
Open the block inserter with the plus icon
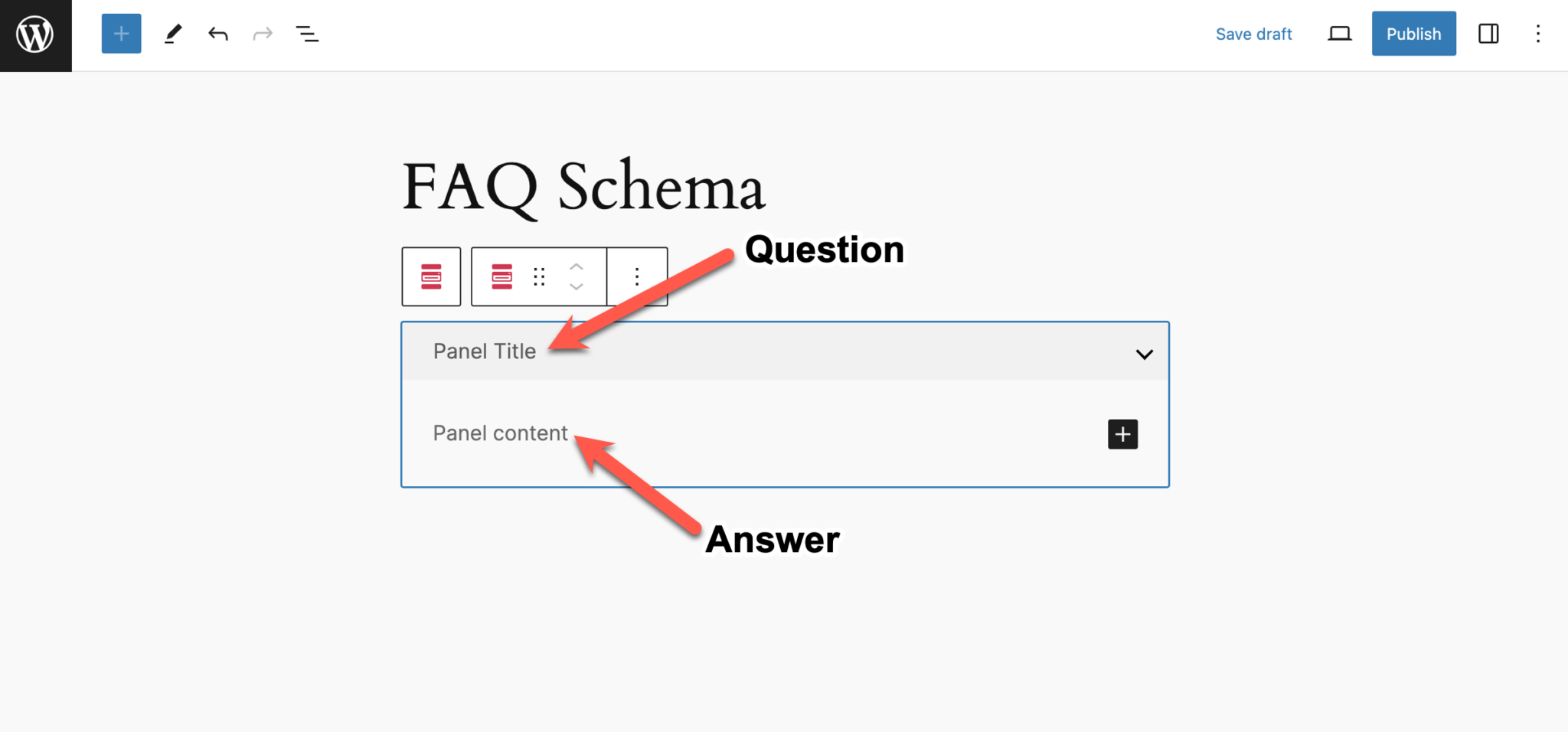coord(121,34)
